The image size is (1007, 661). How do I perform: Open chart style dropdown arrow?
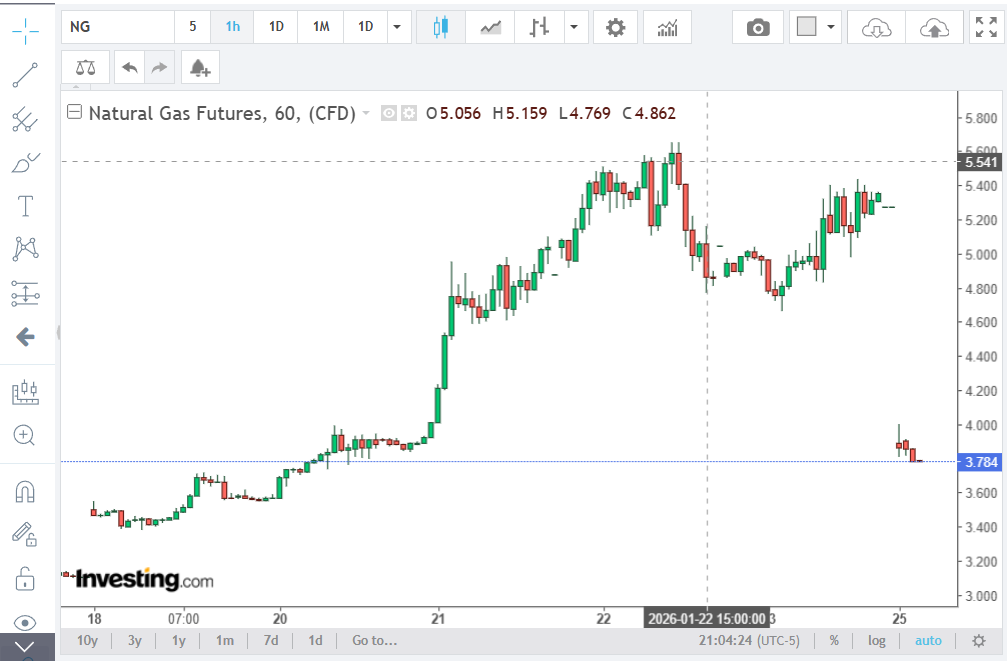[x=575, y=27]
